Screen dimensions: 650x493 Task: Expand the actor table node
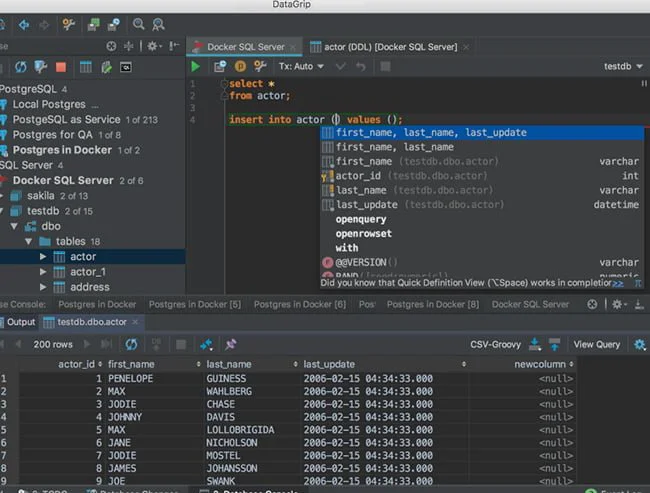tap(43, 257)
